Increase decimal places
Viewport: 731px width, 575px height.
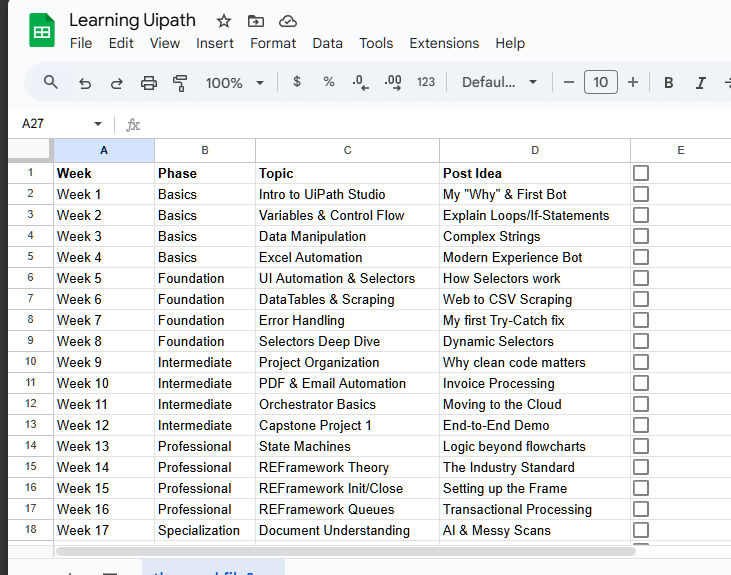393,83
